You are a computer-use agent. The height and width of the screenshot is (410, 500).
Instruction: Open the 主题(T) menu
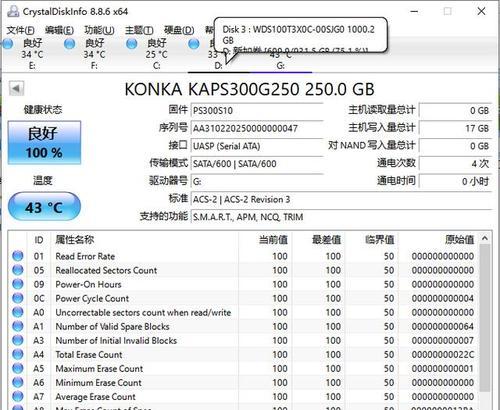139,31
